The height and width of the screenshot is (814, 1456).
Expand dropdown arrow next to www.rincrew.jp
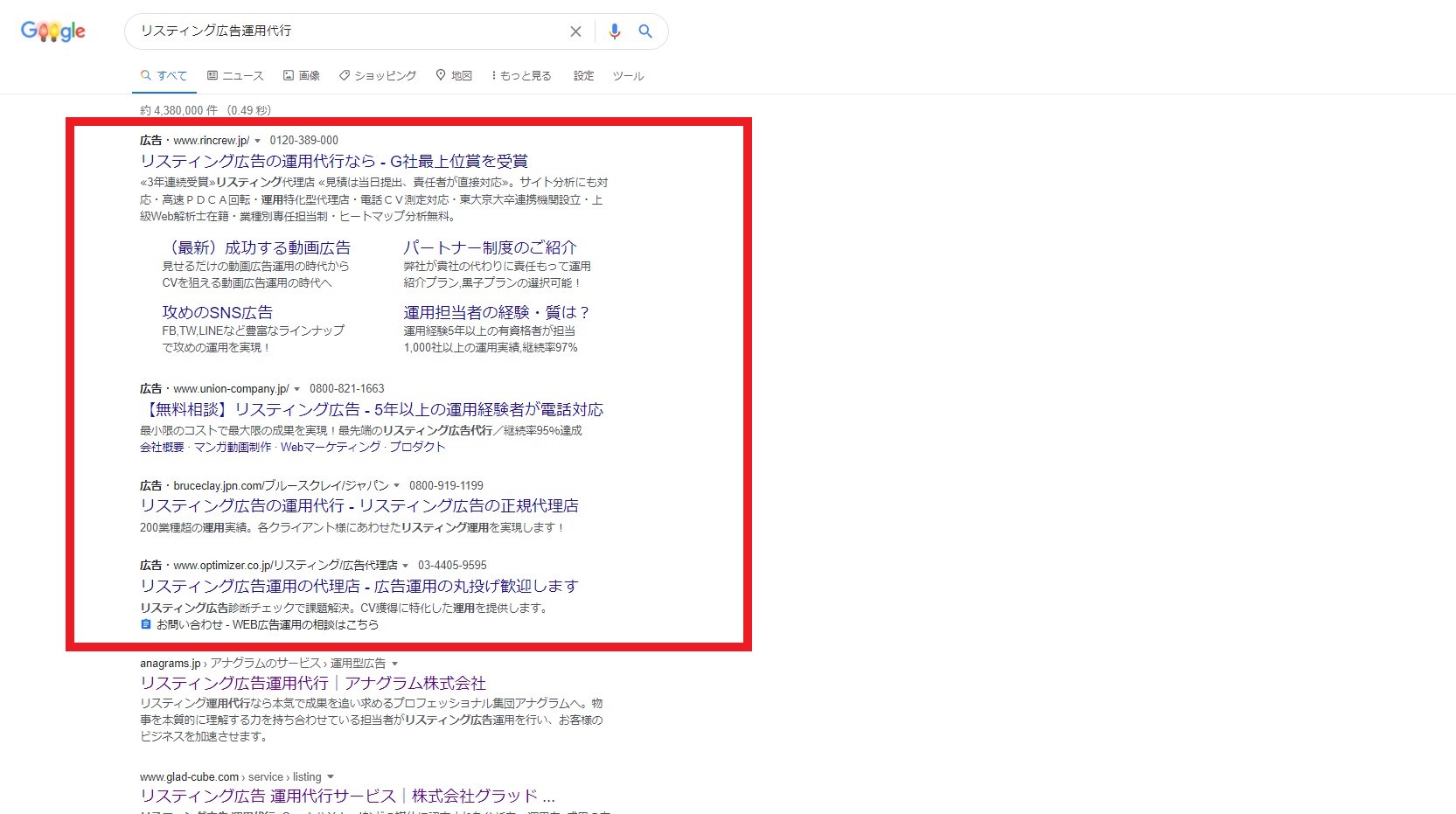[257, 141]
